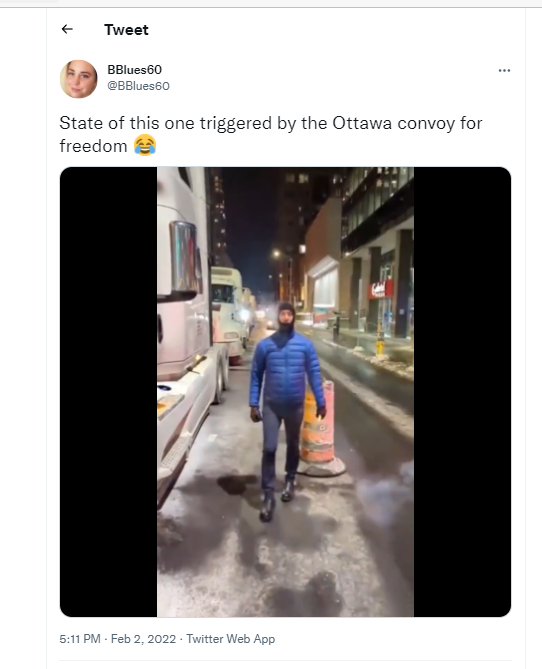The width and height of the screenshot is (542, 669).
Task: Click the 5:11 PM timestamp
Action: 80,639
